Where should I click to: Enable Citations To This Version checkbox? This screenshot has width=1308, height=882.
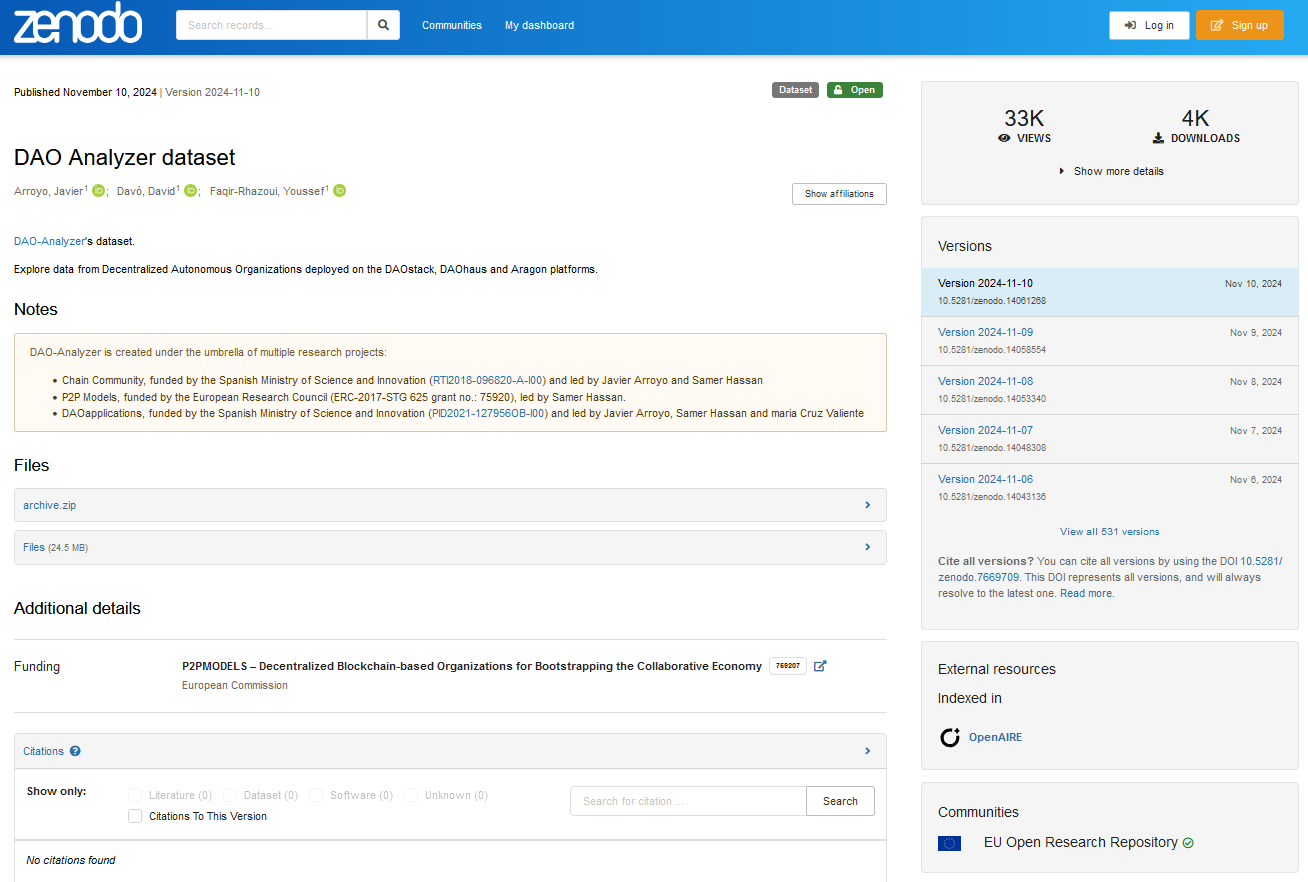click(x=135, y=816)
